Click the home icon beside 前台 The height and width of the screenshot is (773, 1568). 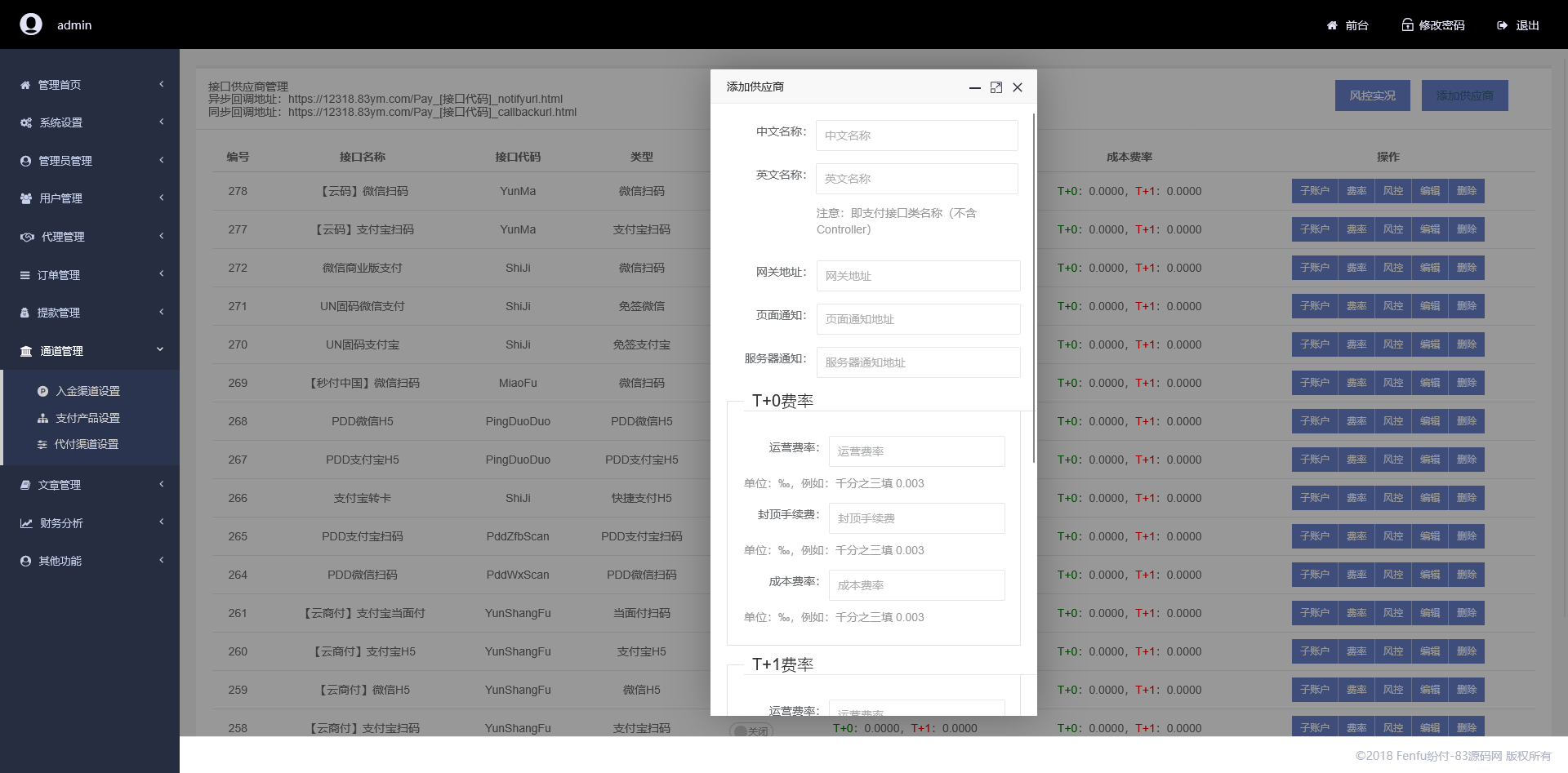[1332, 25]
